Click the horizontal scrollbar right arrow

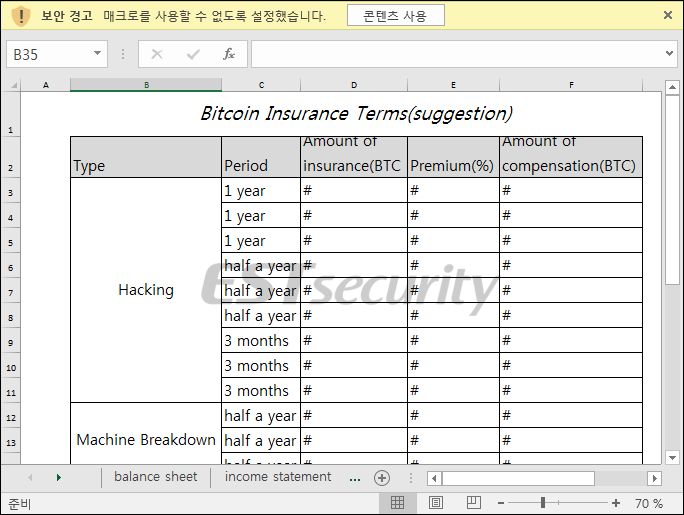(x=654, y=478)
